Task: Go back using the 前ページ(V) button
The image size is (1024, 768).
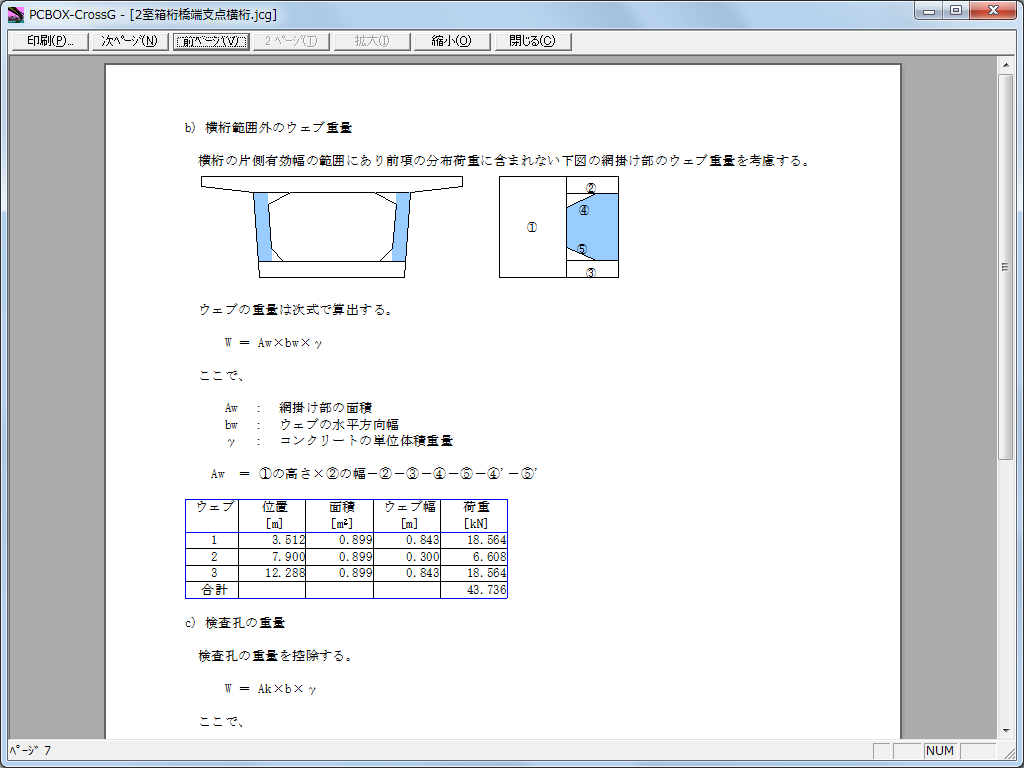Action: pos(210,41)
